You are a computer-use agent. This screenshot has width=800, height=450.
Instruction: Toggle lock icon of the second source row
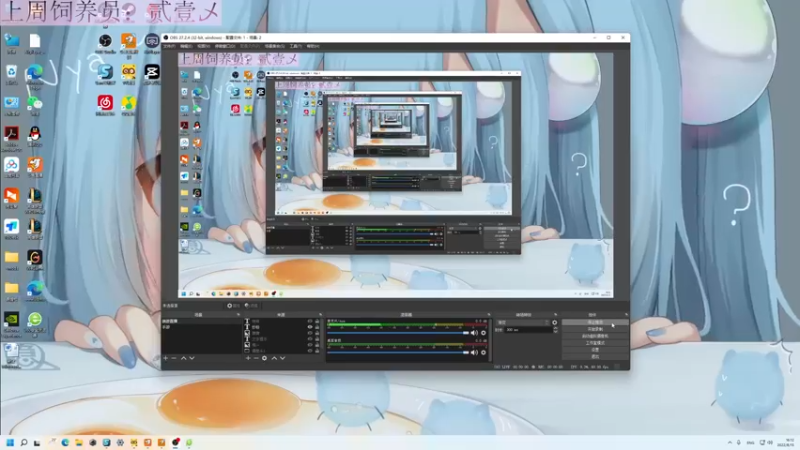pos(317,327)
